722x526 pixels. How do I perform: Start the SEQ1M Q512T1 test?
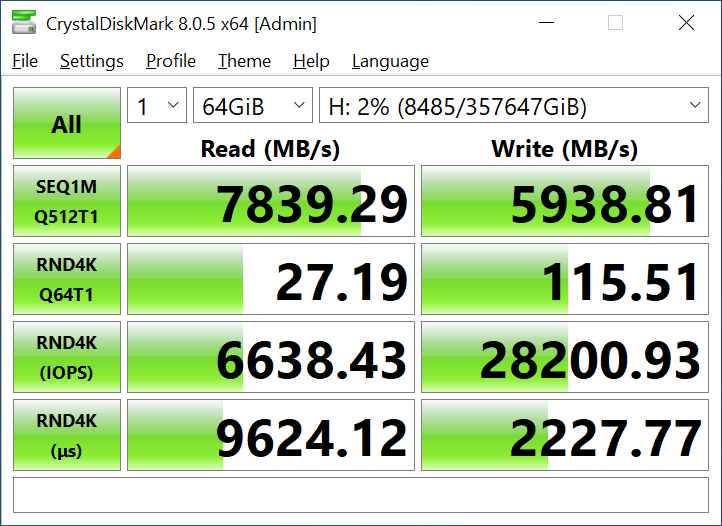[x=67, y=201]
